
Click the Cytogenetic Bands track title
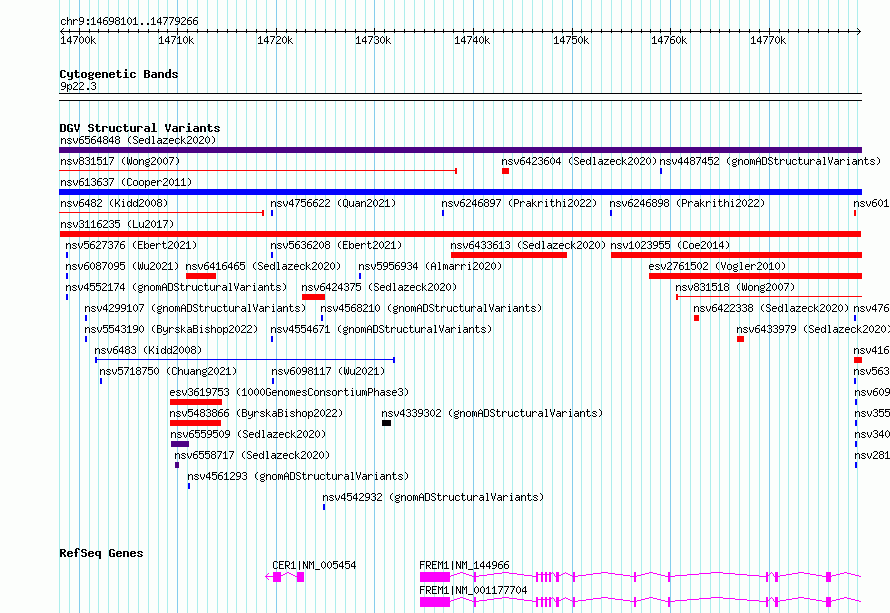point(119,74)
